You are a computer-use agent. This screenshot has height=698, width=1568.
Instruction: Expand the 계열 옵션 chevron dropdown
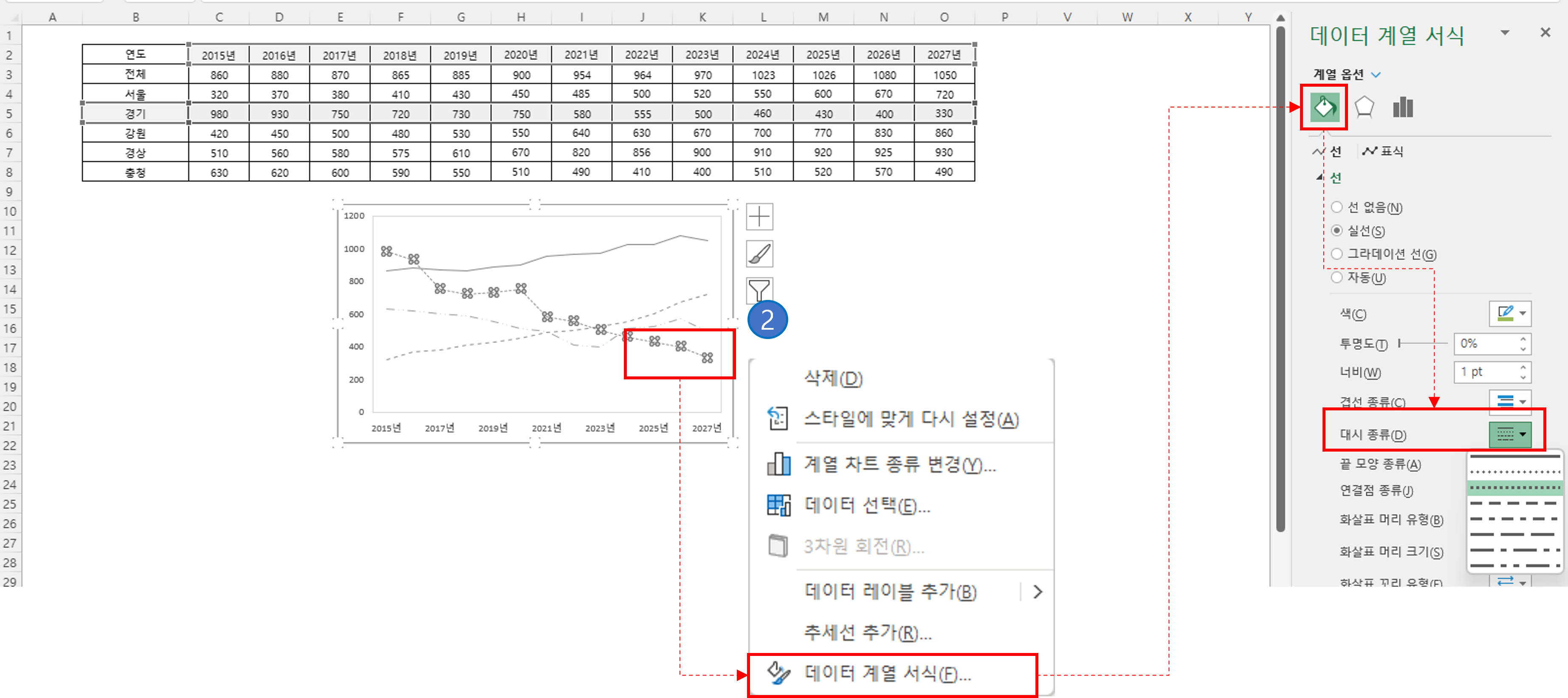(1376, 75)
